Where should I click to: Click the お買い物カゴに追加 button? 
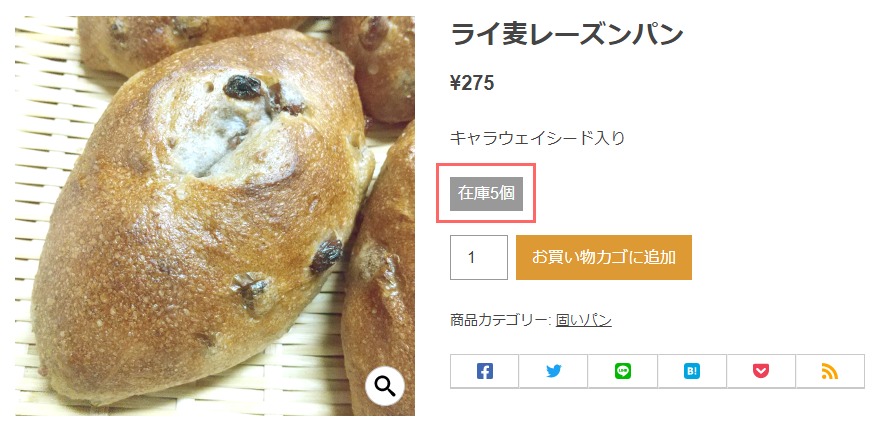pos(603,258)
